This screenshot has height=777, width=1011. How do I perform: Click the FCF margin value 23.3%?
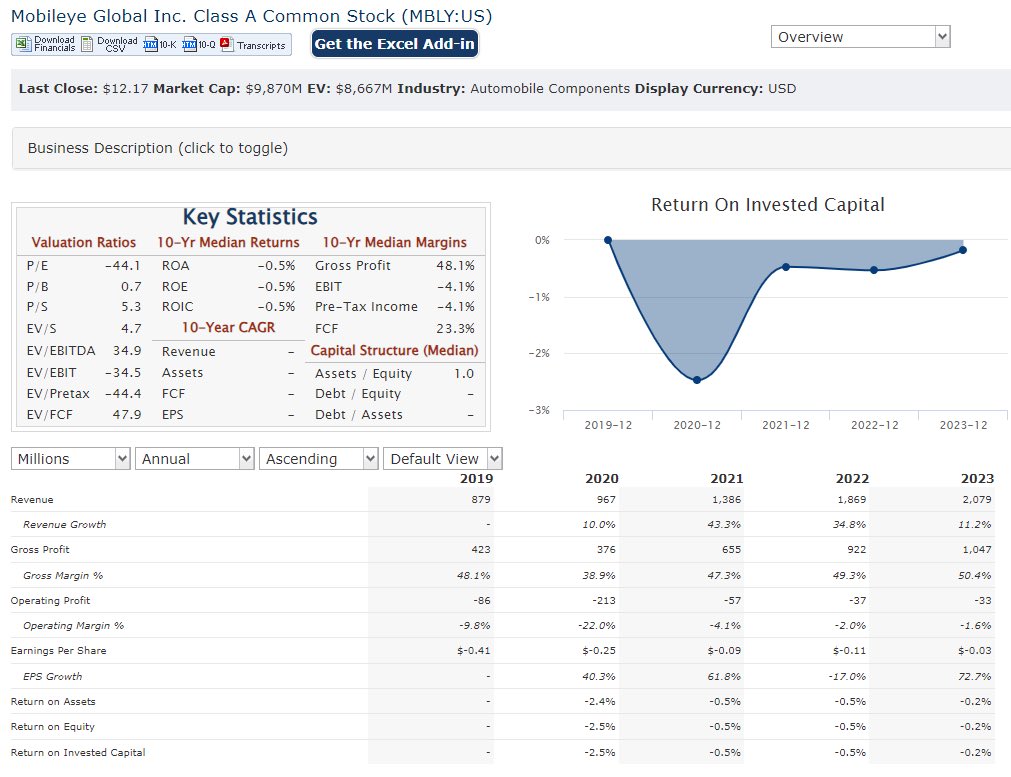[x=456, y=328]
